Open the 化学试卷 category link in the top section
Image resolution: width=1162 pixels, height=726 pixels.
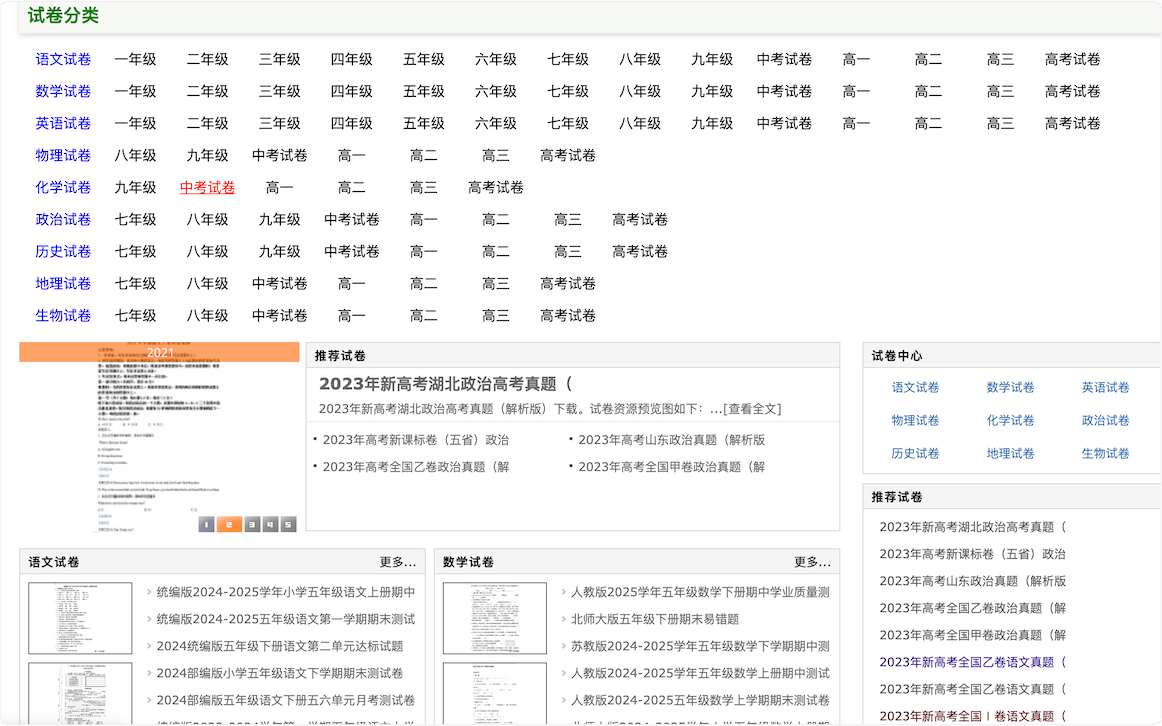(63, 187)
